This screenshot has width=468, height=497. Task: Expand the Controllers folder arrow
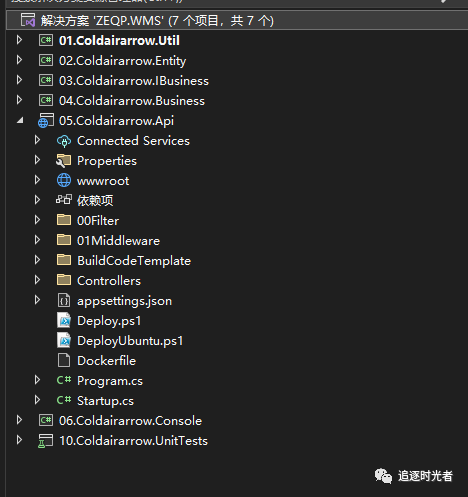coord(37,280)
